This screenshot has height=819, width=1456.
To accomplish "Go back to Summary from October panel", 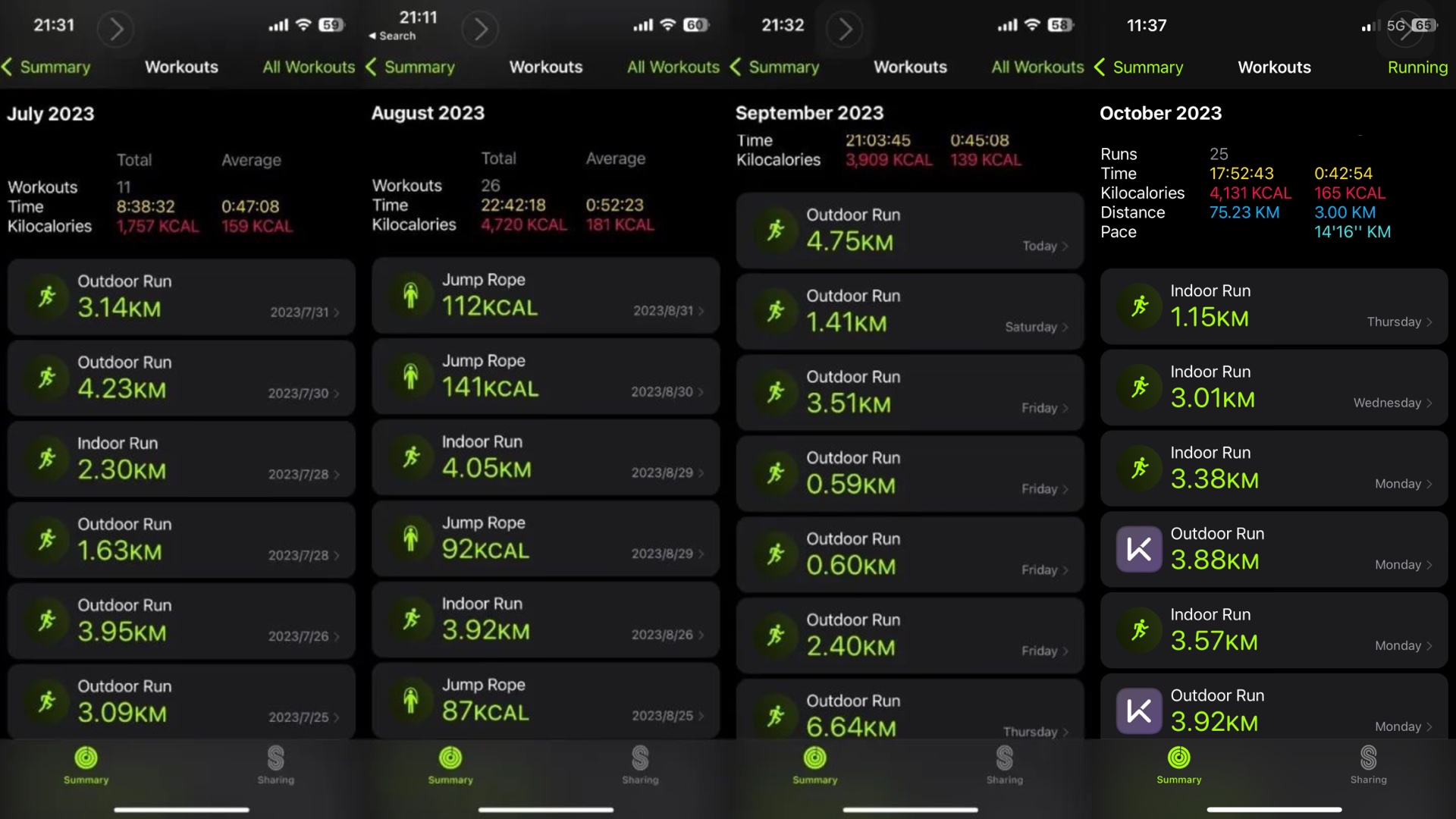I will coord(1139,67).
